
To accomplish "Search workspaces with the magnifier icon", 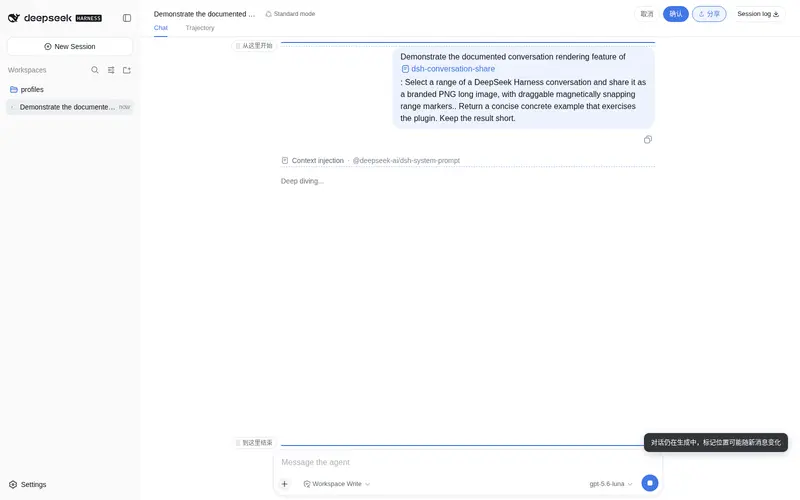I will [95, 70].
